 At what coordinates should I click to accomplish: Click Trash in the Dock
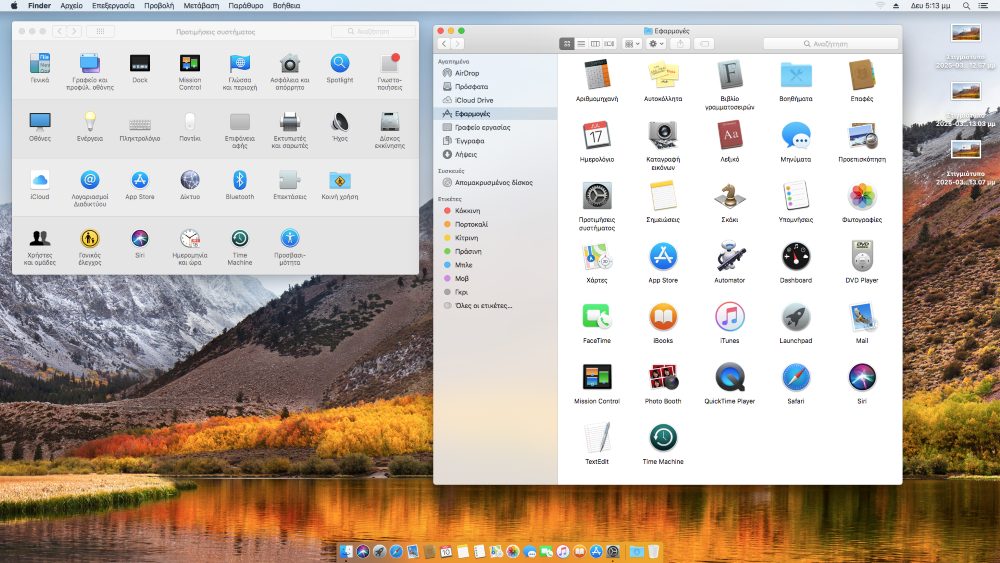pos(654,552)
